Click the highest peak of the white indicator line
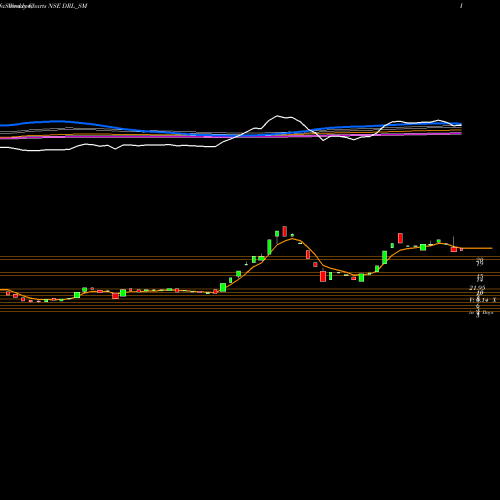500x500 pixels. (277, 116)
